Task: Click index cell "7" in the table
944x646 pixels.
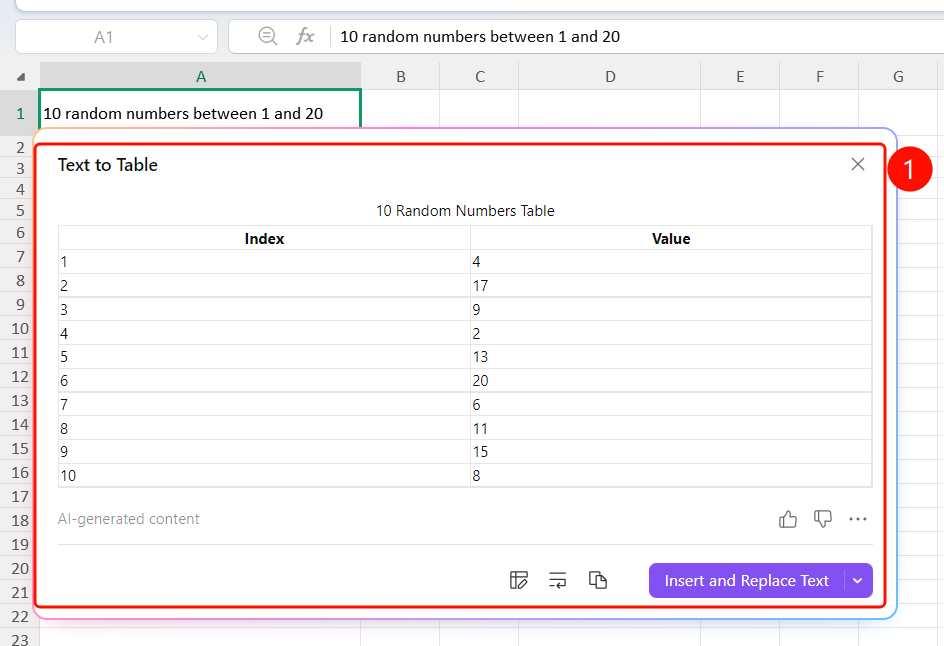Action: [264, 405]
